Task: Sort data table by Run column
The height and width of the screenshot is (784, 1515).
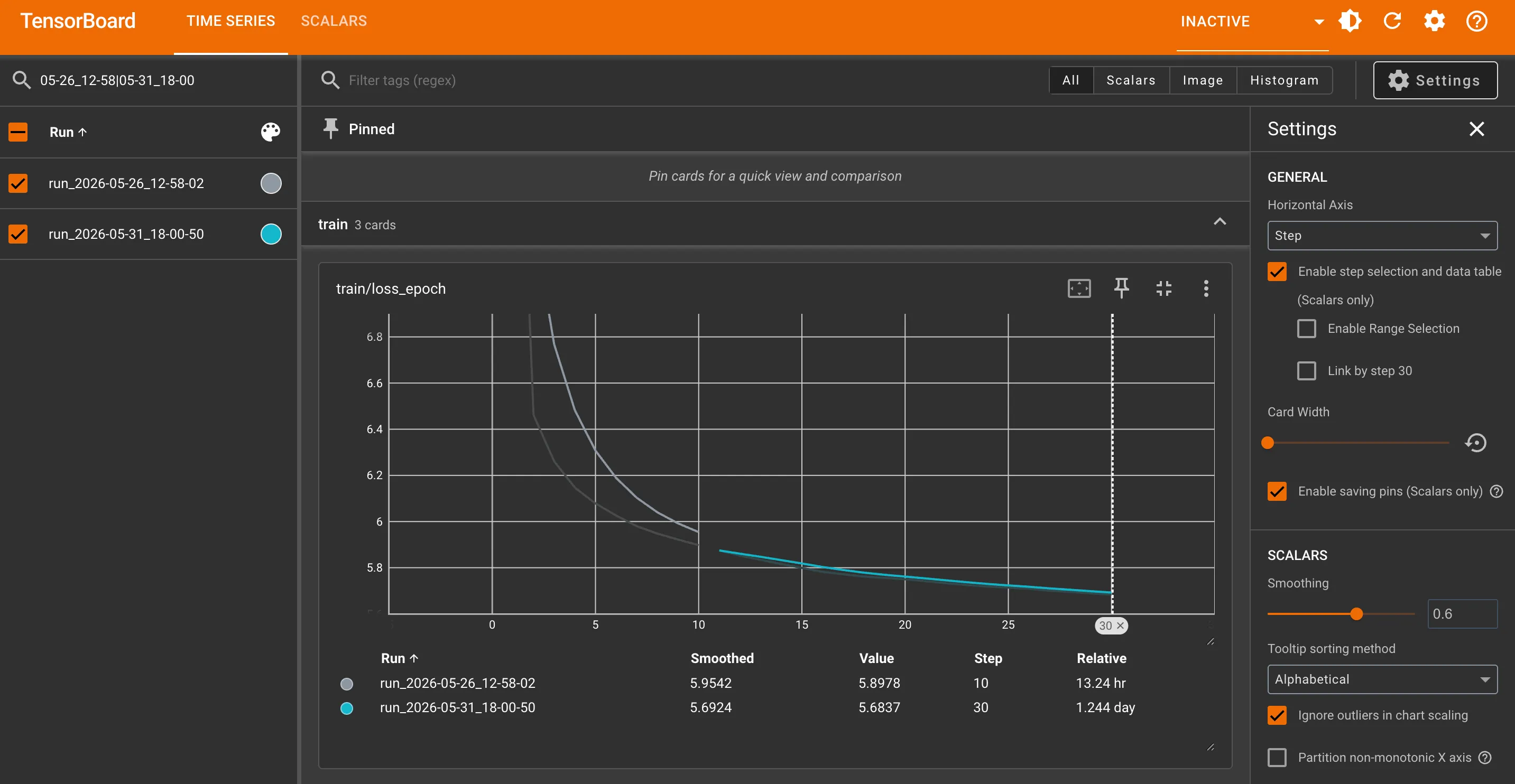Action: pos(399,658)
